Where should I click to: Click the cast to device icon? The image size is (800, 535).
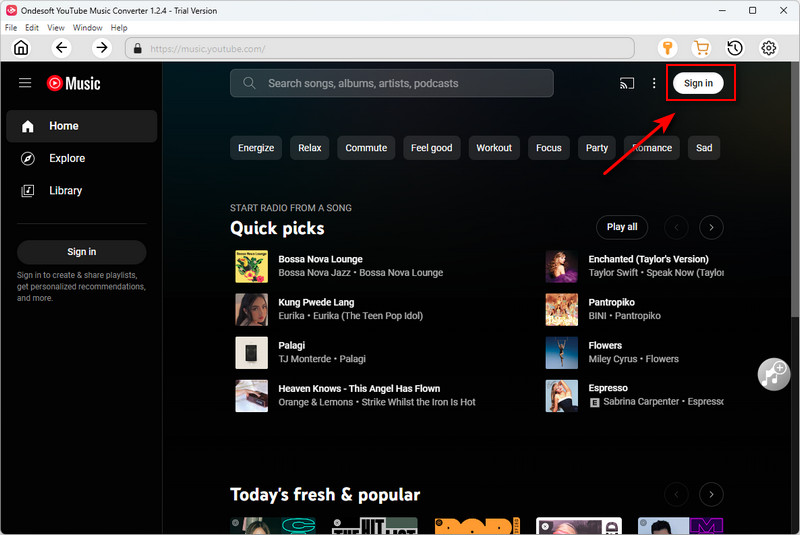tap(627, 83)
